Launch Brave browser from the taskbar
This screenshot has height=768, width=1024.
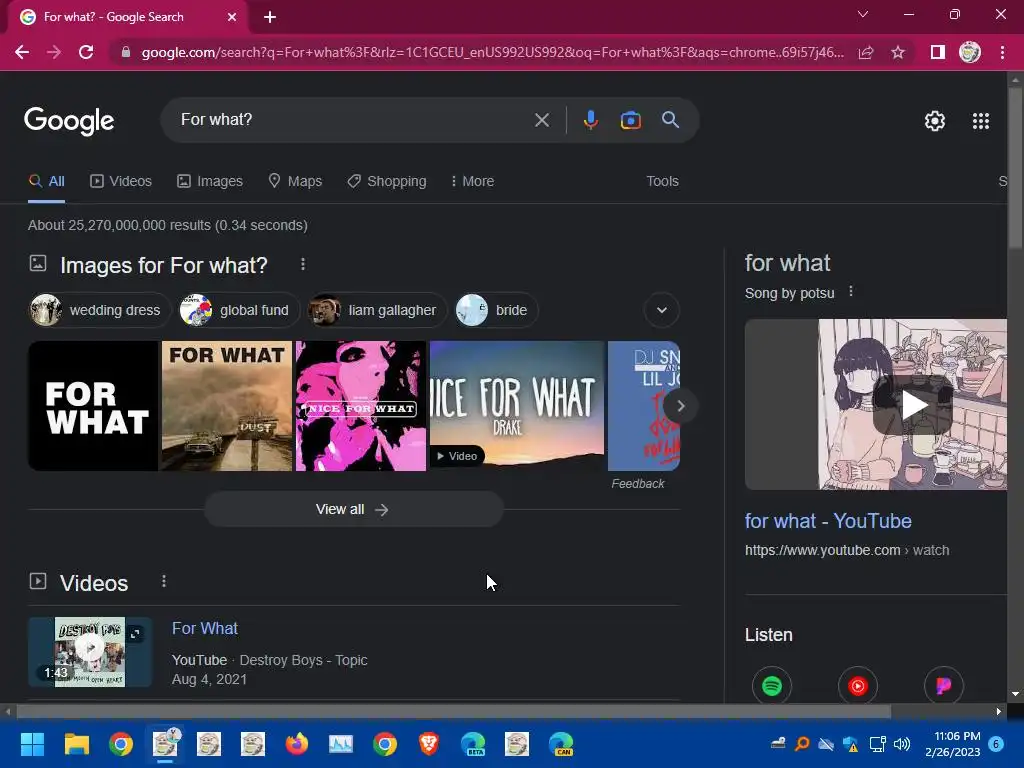tap(428, 744)
